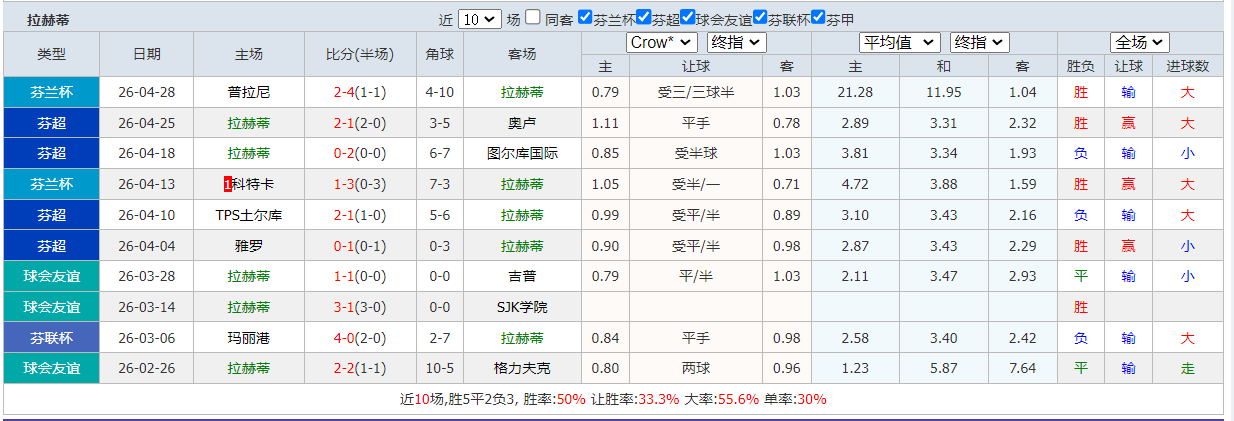
Task: Click the 2-2(1-1) score
Action: (x=360, y=368)
